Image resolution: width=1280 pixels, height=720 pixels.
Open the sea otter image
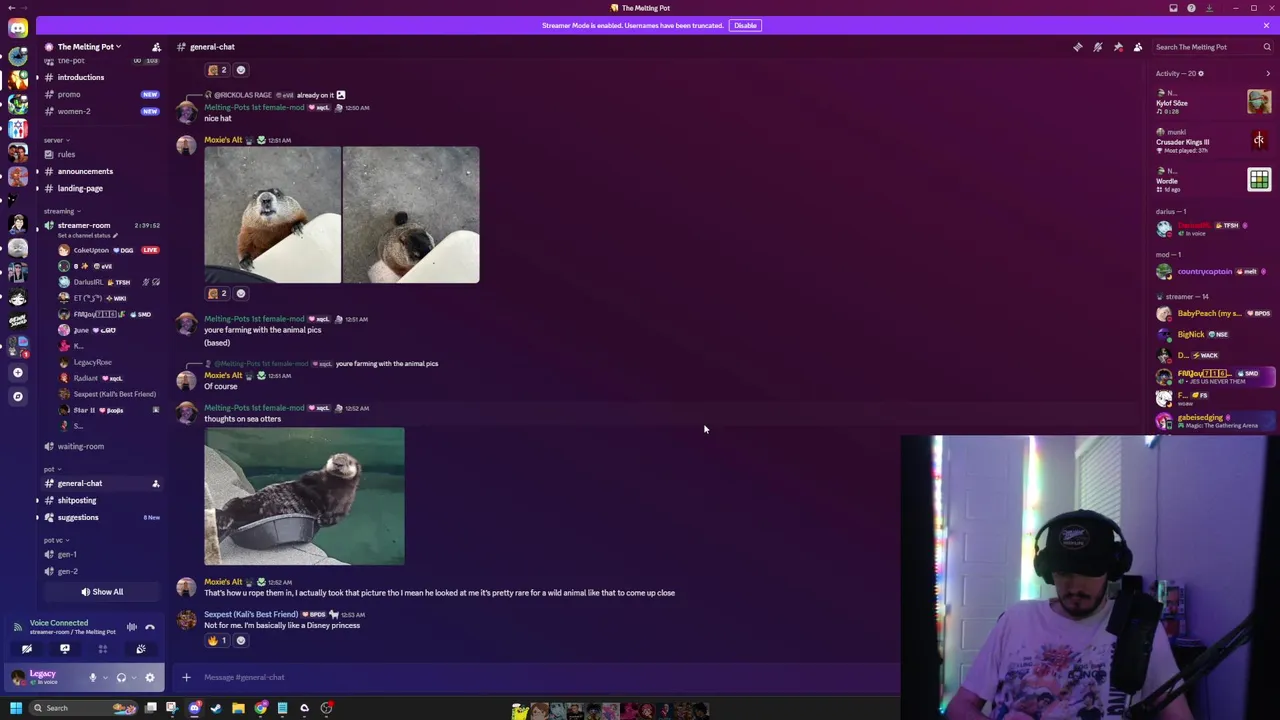coord(304,497)
